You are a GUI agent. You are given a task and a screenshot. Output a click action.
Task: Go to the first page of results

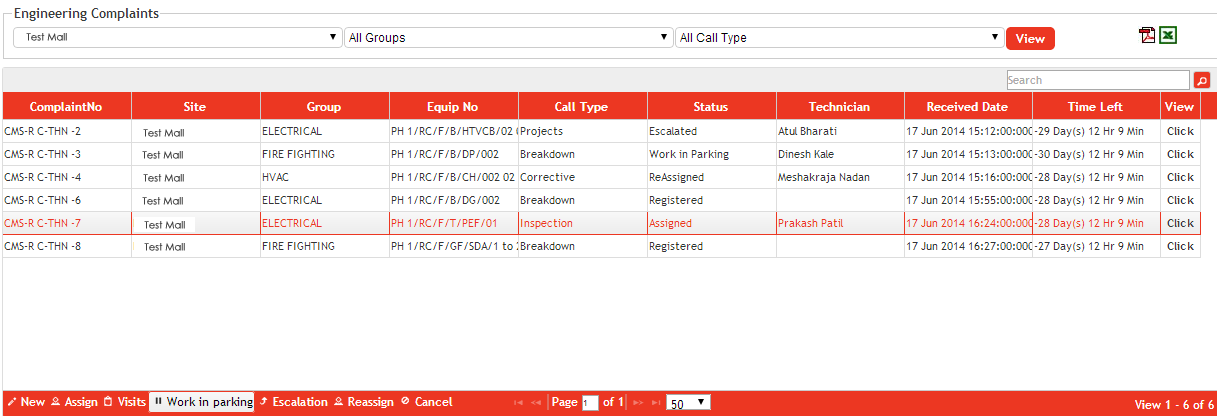(x=518, y=402)
